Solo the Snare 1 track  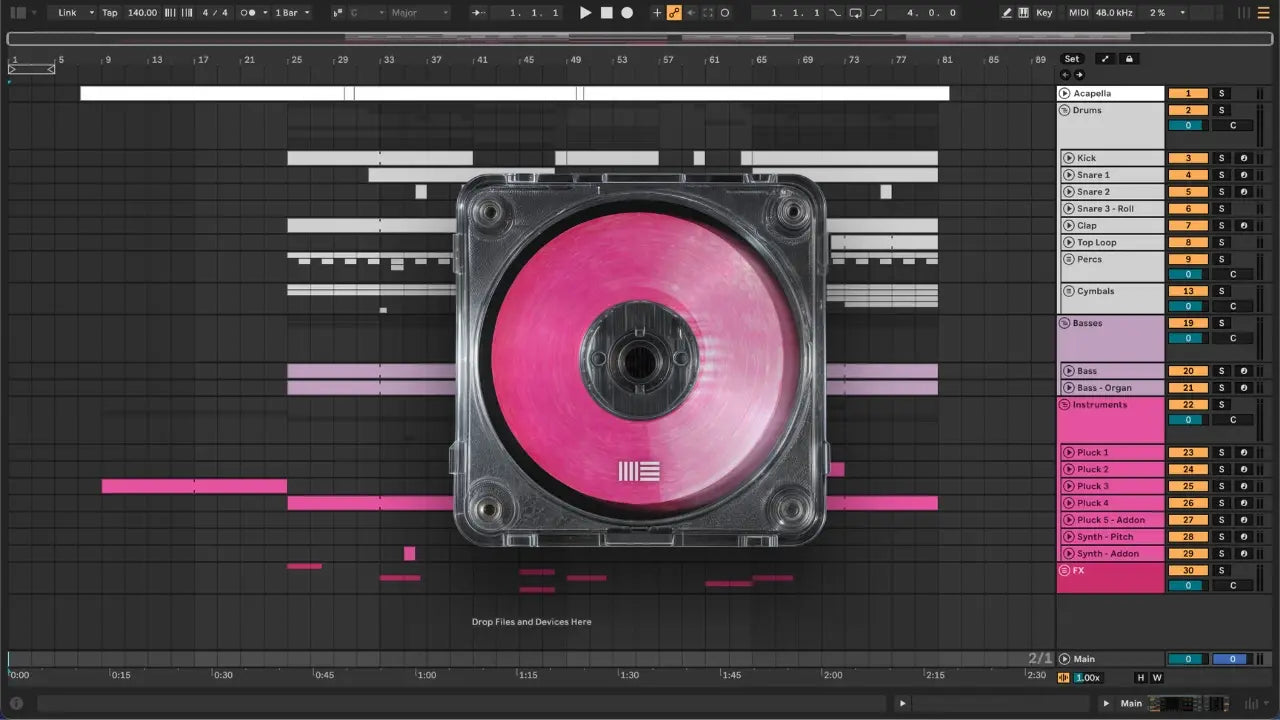click(x=1221, y=175)
